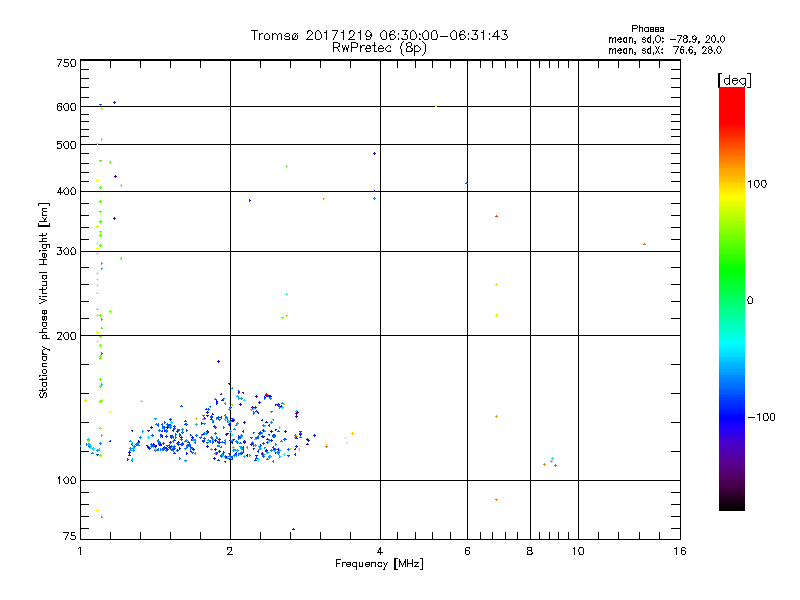Click the colorbar "-100" tick label
The image size is (800, 600).
(x=761, y=417)
